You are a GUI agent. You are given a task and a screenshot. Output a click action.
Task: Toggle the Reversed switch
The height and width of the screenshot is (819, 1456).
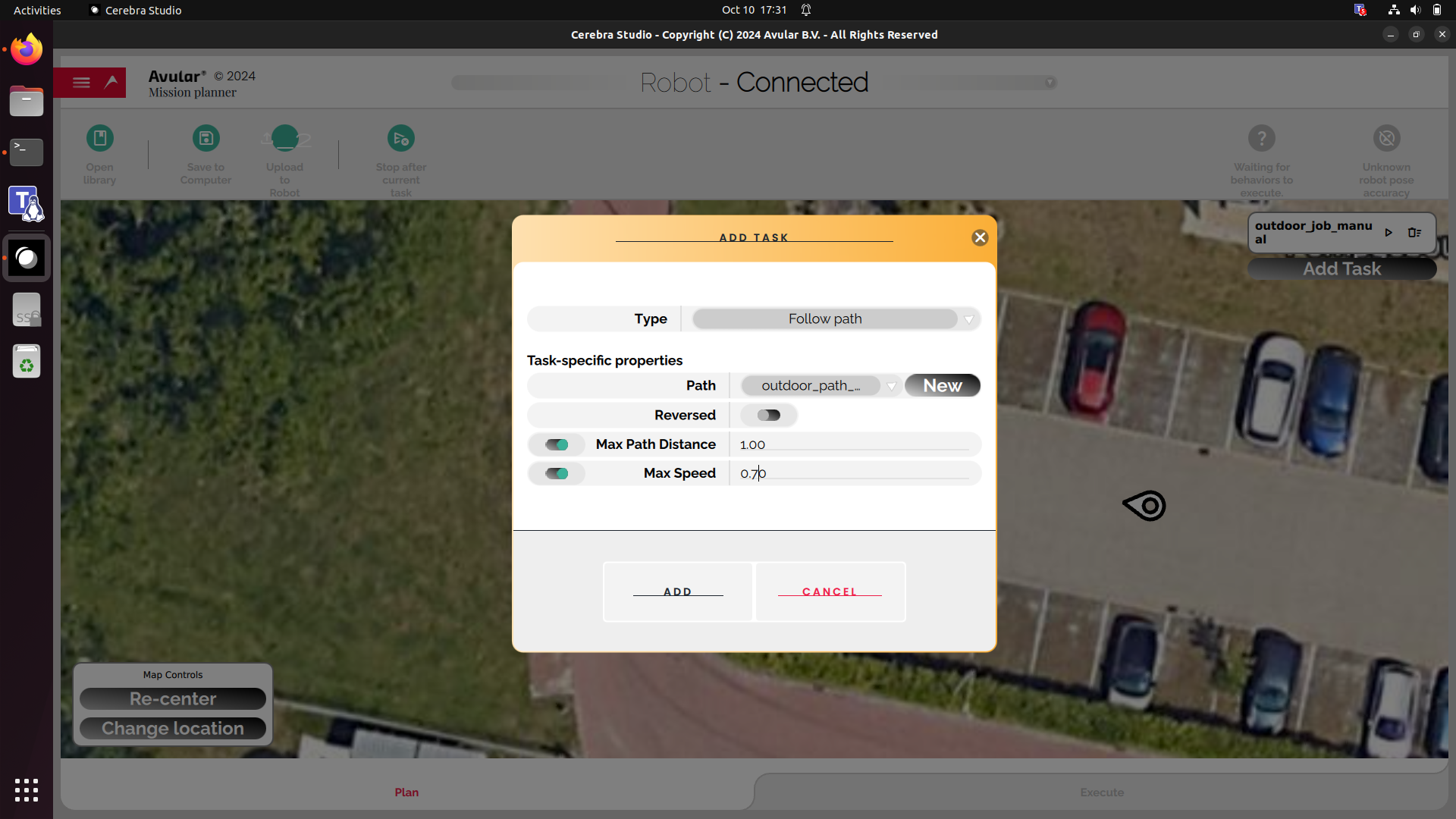(x=768, y=416)
